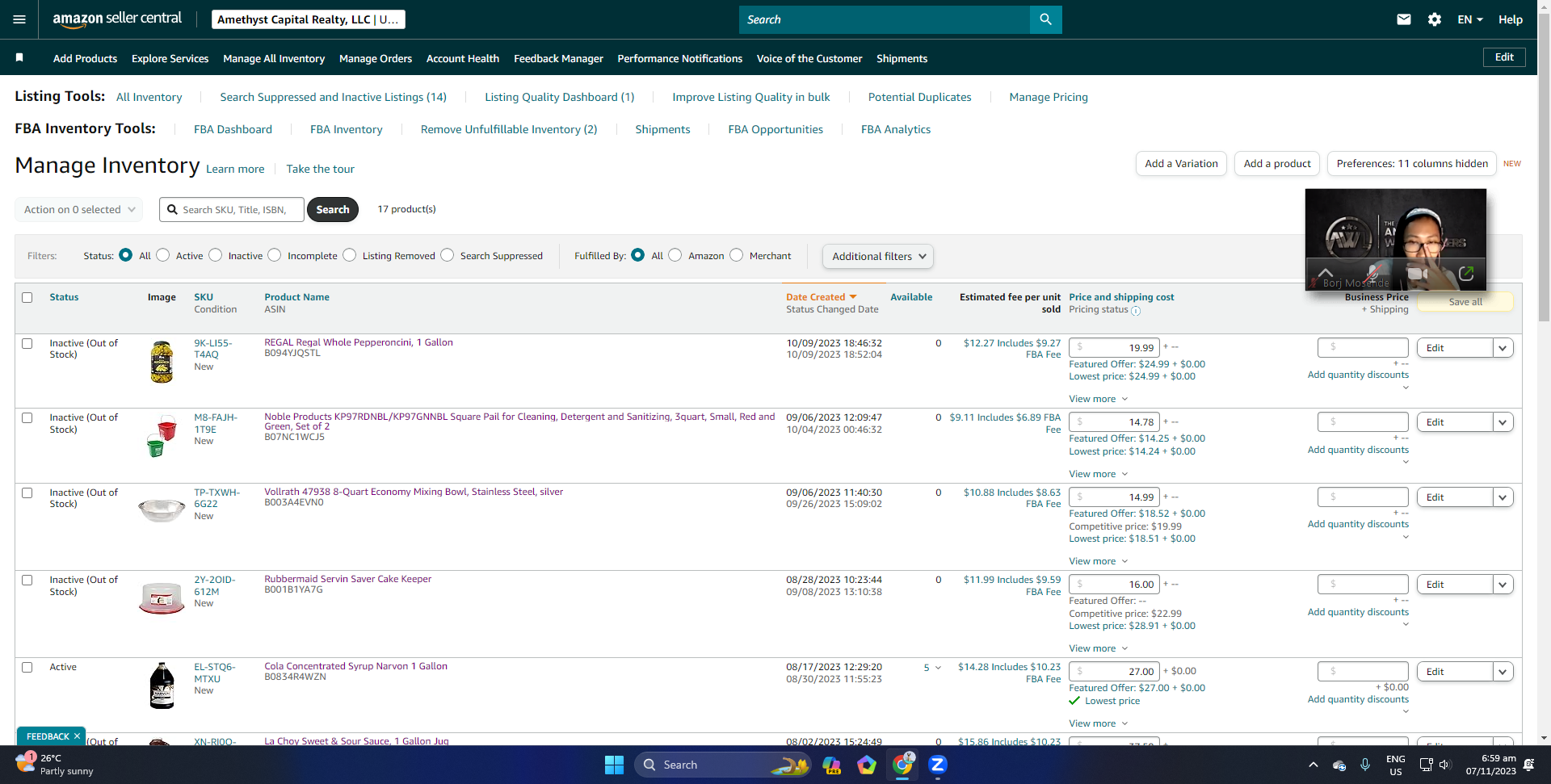Click the Date Created sort arrow

853,297
